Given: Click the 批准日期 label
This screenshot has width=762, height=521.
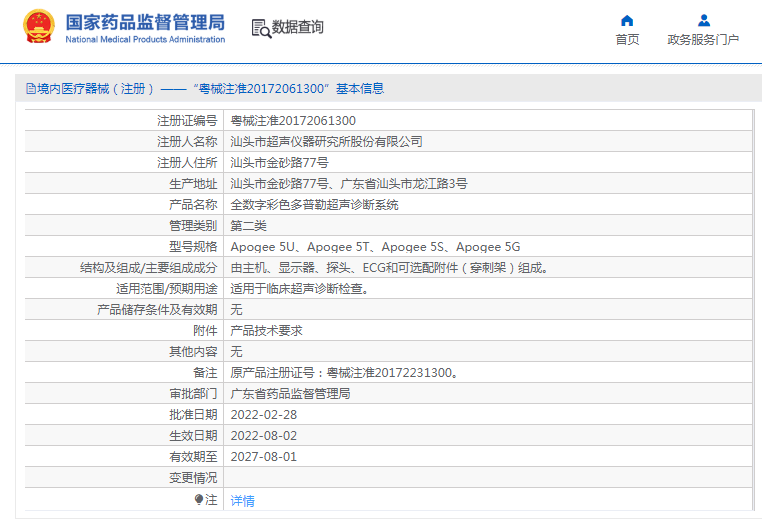Looking at the screenshot, I should pos(193,415).
